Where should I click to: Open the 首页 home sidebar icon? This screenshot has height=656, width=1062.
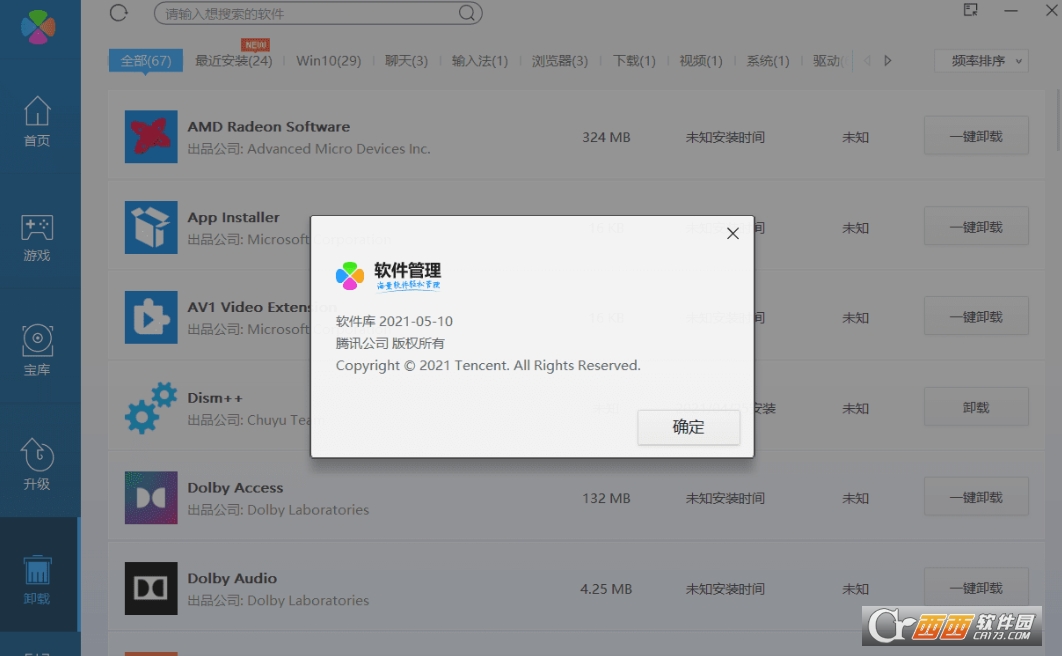pyautogui.click(x=37, y=121)
